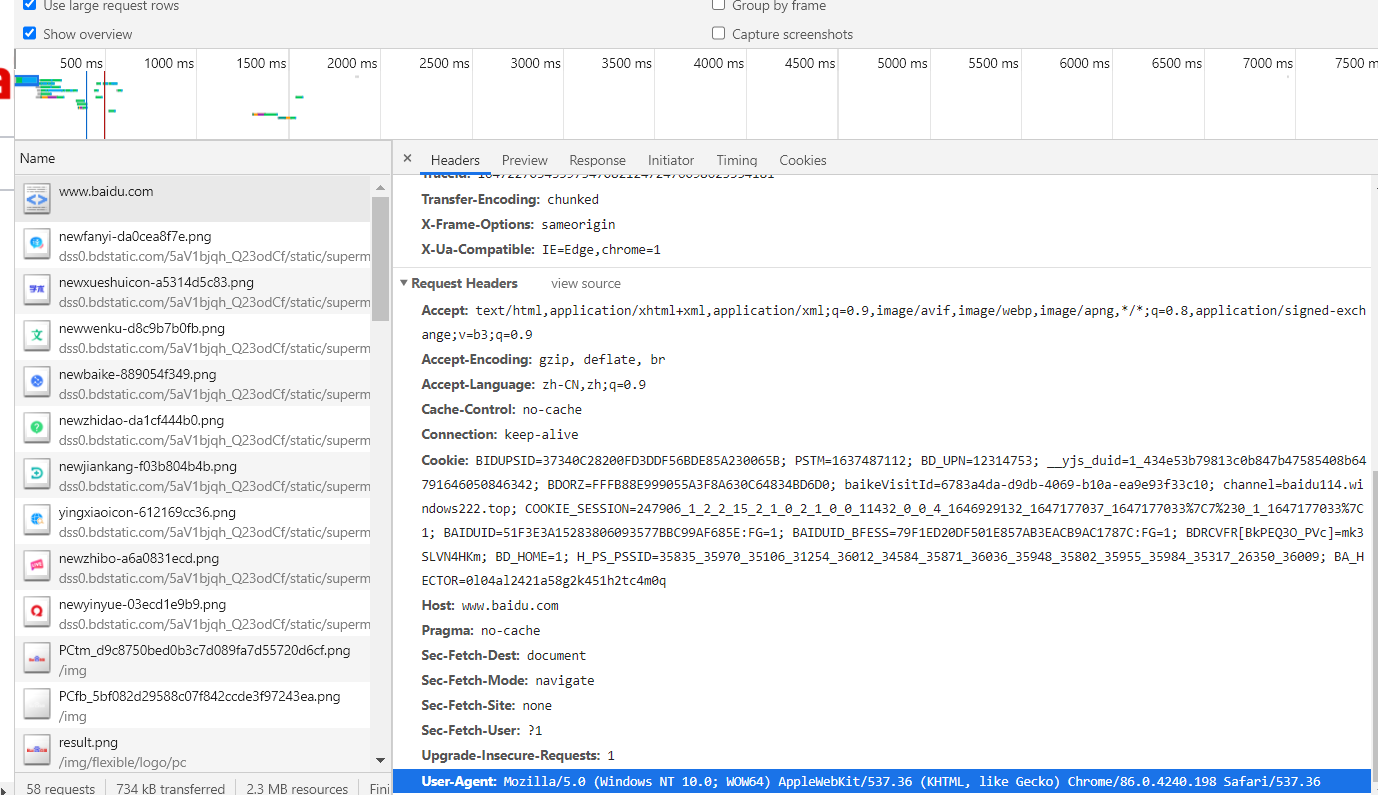Enable Group by frame checkbox

(718, 5)
